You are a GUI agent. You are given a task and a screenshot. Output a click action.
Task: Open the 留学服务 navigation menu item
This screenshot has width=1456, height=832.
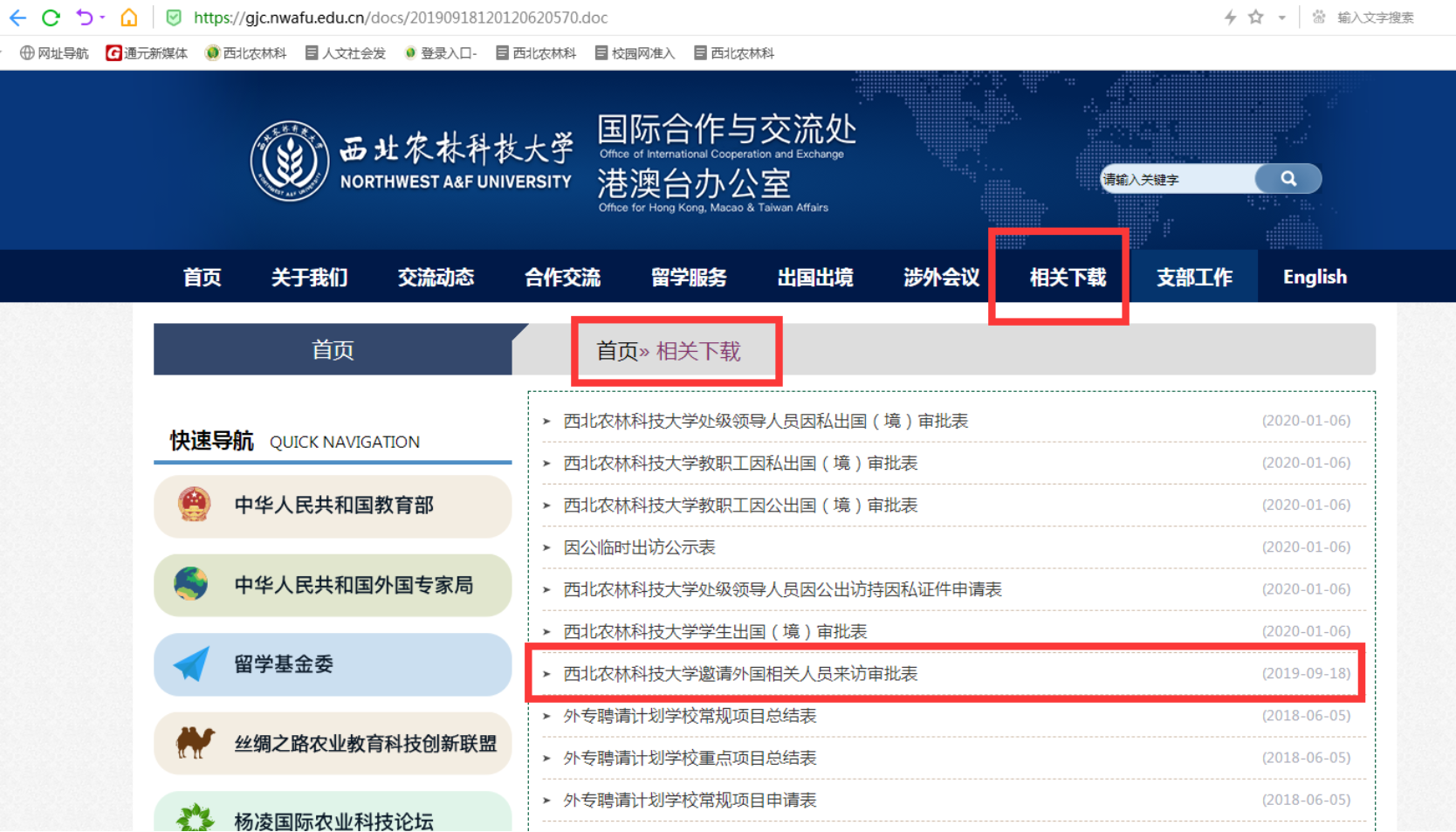tap(688, 278)
